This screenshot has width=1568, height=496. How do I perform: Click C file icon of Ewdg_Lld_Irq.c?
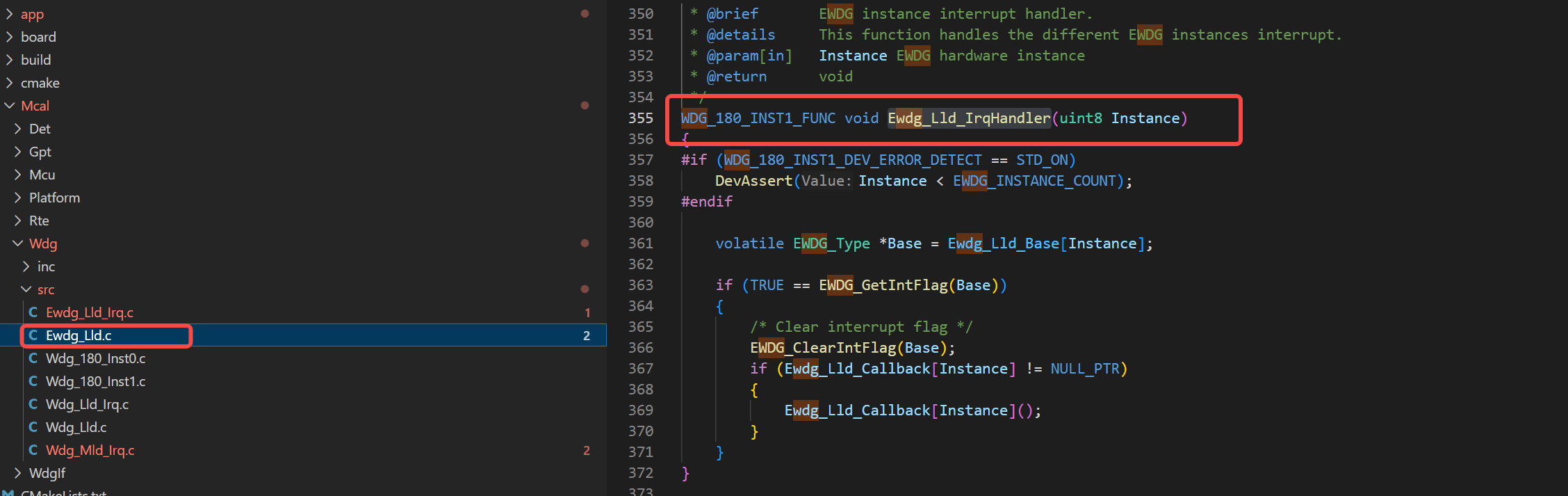pos(33,312)
